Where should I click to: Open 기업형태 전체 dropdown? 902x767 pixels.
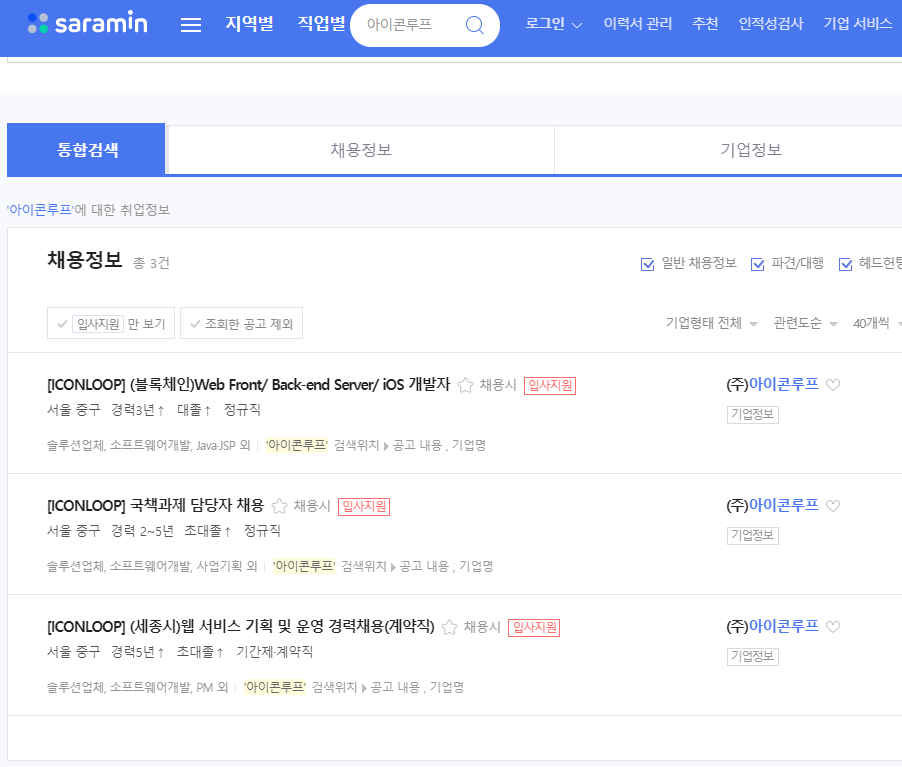tap(711, 323)
